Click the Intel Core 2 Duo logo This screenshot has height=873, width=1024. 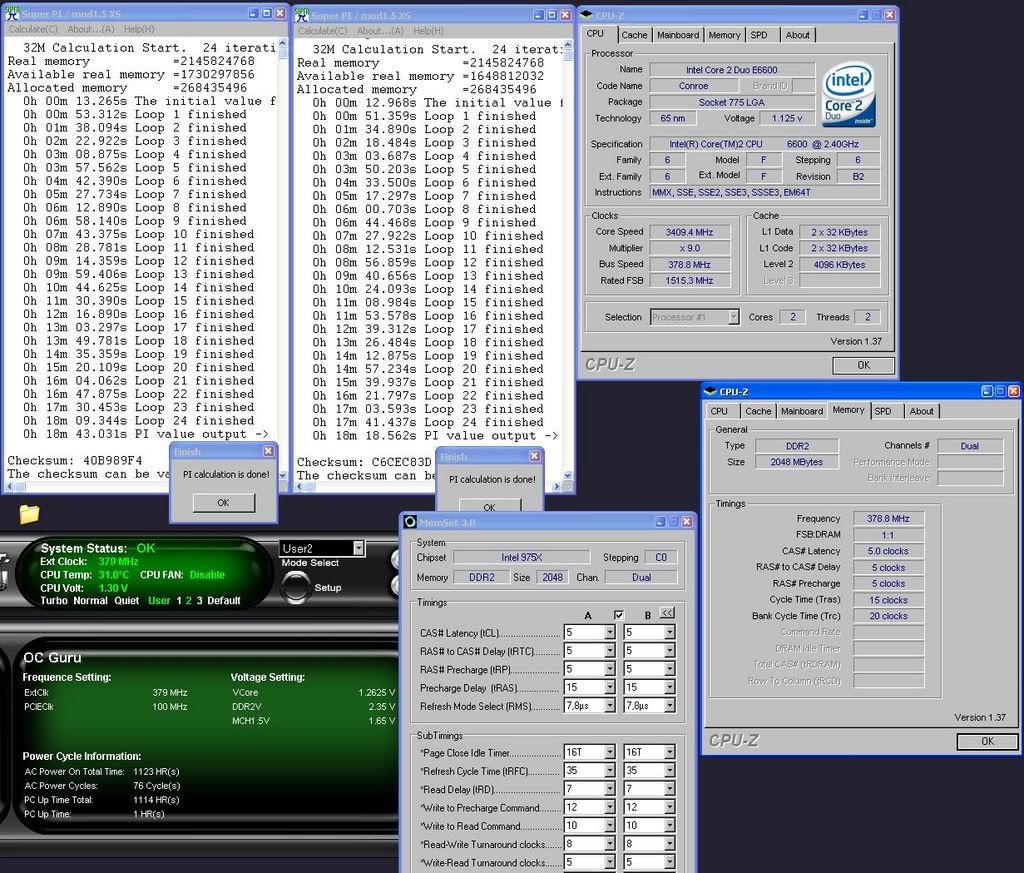[848, 94]
